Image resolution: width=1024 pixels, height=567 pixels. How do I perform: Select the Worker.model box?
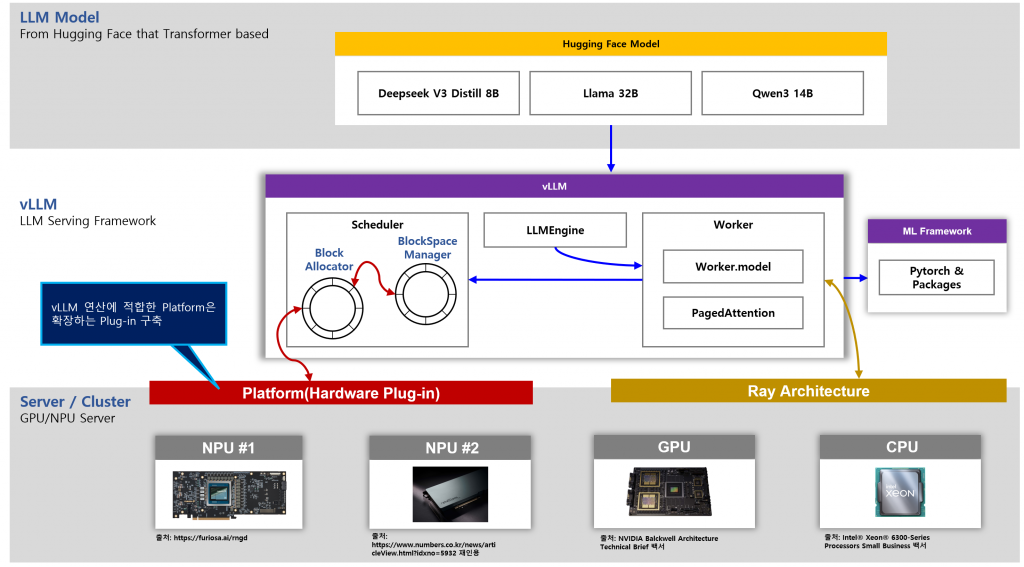click(733, 267)
